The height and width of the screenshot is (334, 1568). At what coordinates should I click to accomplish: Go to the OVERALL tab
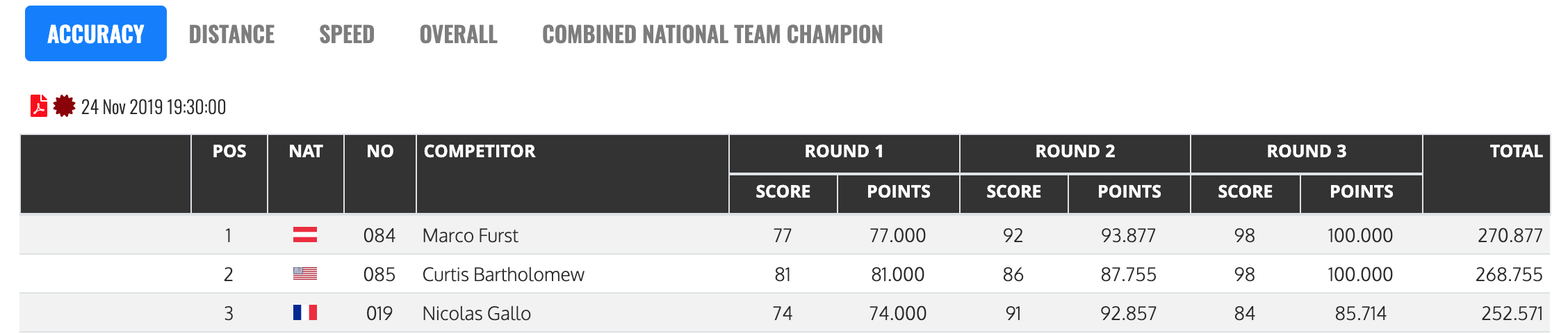(458, 34)
